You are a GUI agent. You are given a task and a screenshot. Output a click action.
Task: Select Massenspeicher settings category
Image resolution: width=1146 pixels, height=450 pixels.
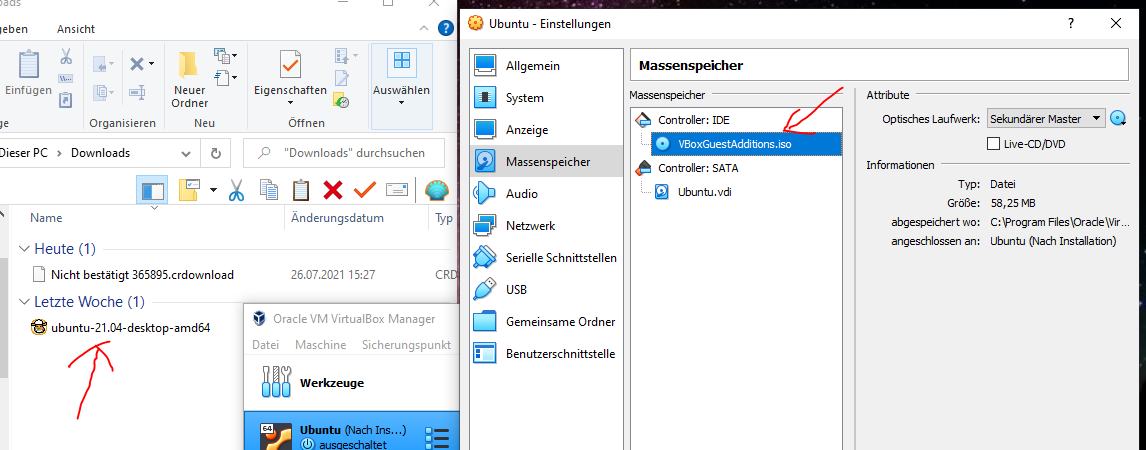click(547, 161)
